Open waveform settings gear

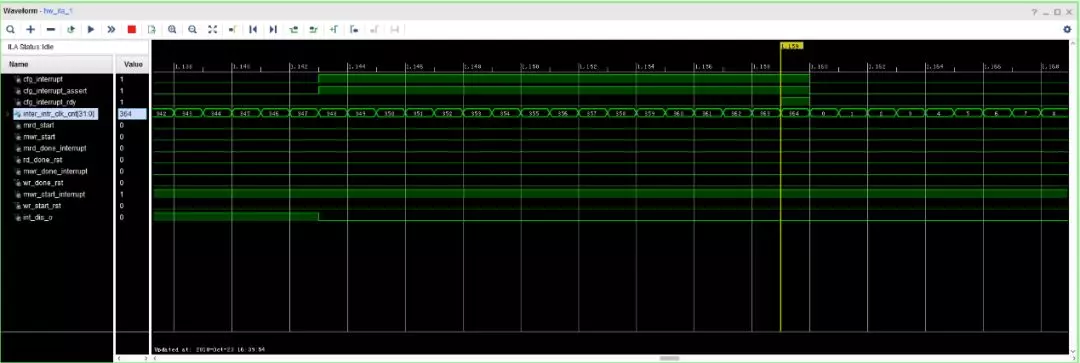point(1068,30)
